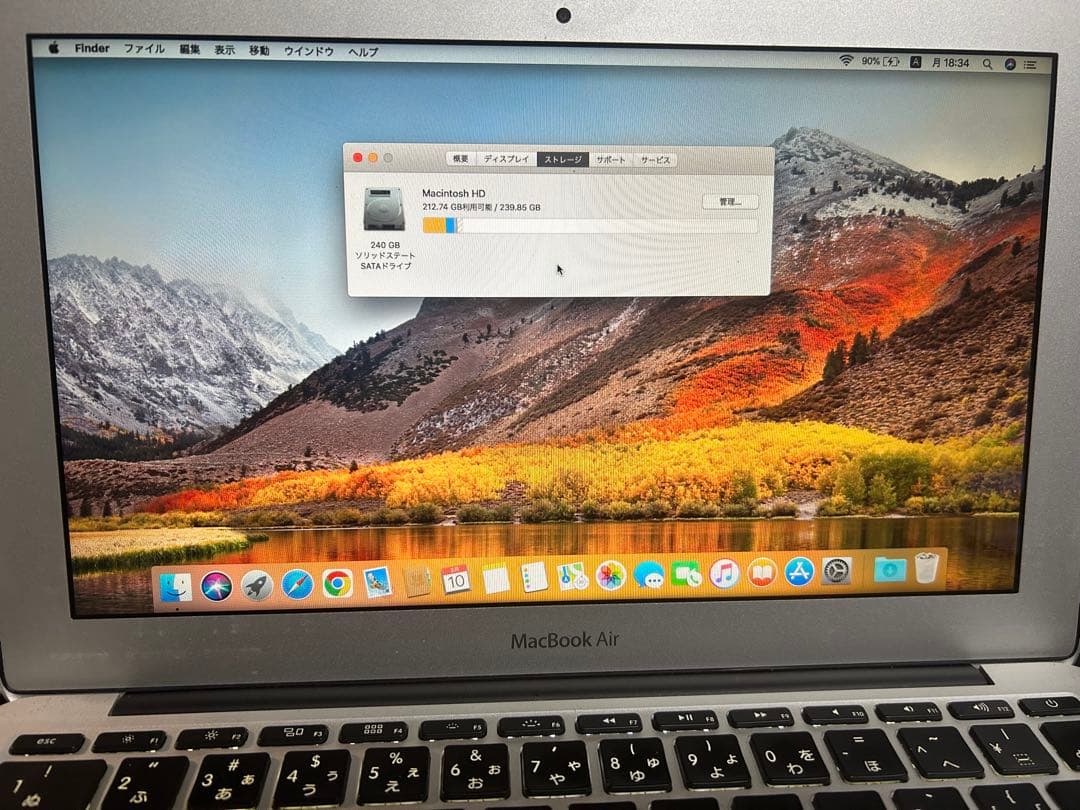Open Spotlight search magnifier
This screenshot has height=810, width=1080.
point(987,63)
